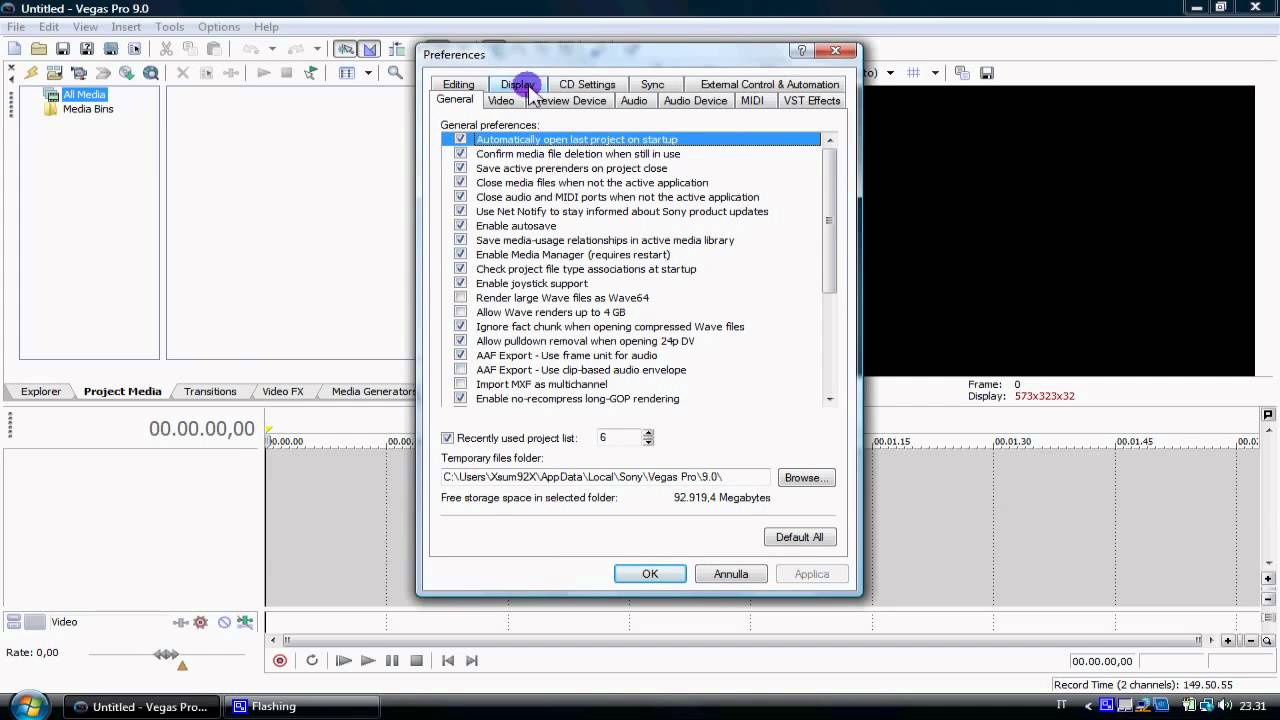The height and width of the screenshot is (720, 1280).
Task: Check AAF Export clip-based audio envelope
Action: click(x=460, y=370)
